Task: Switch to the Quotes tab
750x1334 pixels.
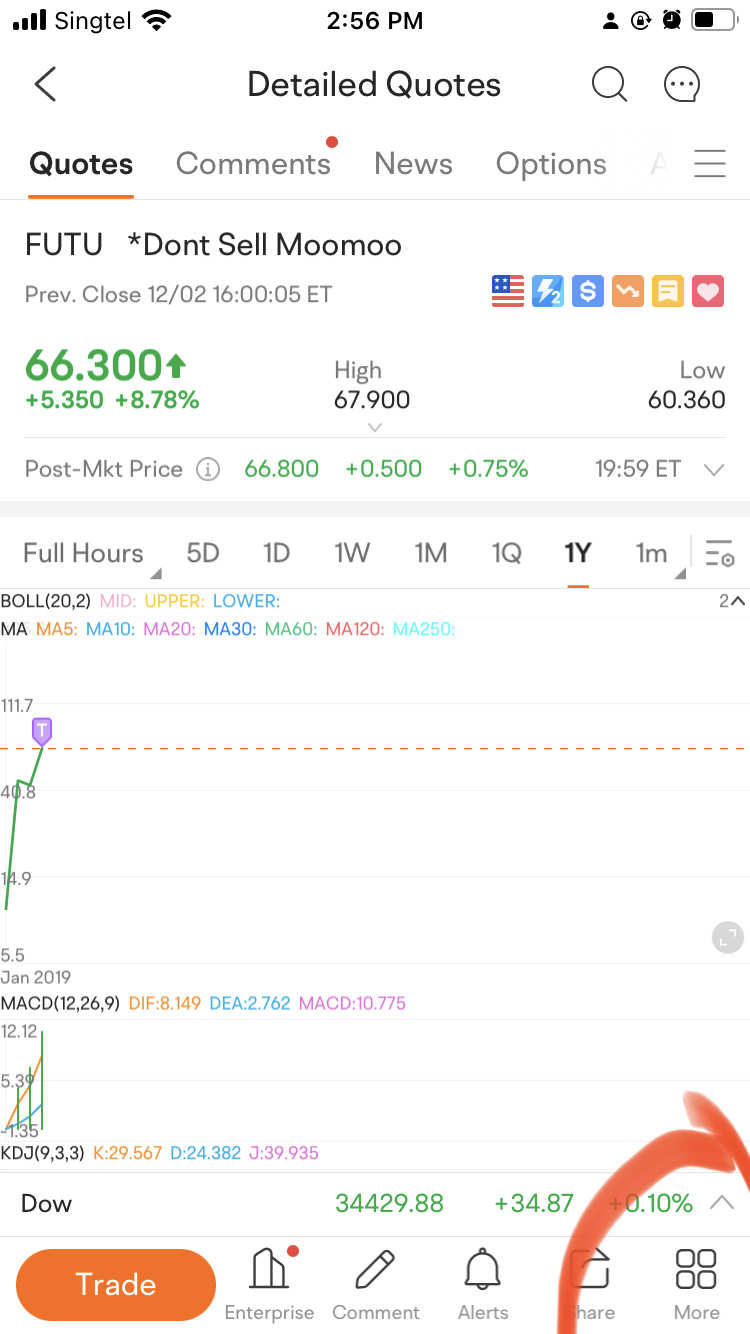Action: click(81, 164)
